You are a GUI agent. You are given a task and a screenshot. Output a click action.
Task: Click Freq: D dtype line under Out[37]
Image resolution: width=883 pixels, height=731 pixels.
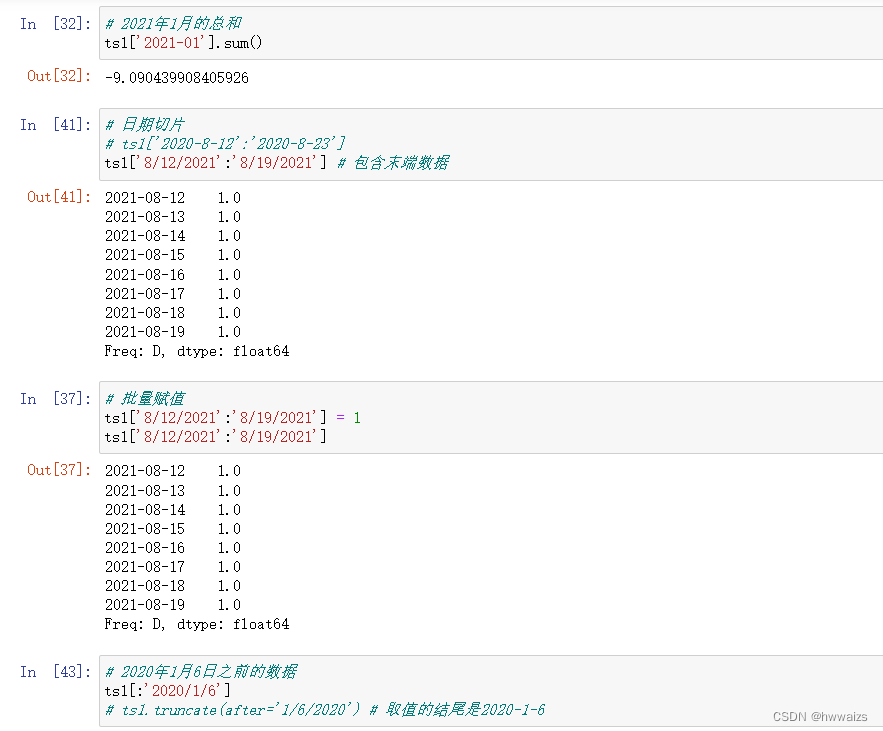coord(197,624)
